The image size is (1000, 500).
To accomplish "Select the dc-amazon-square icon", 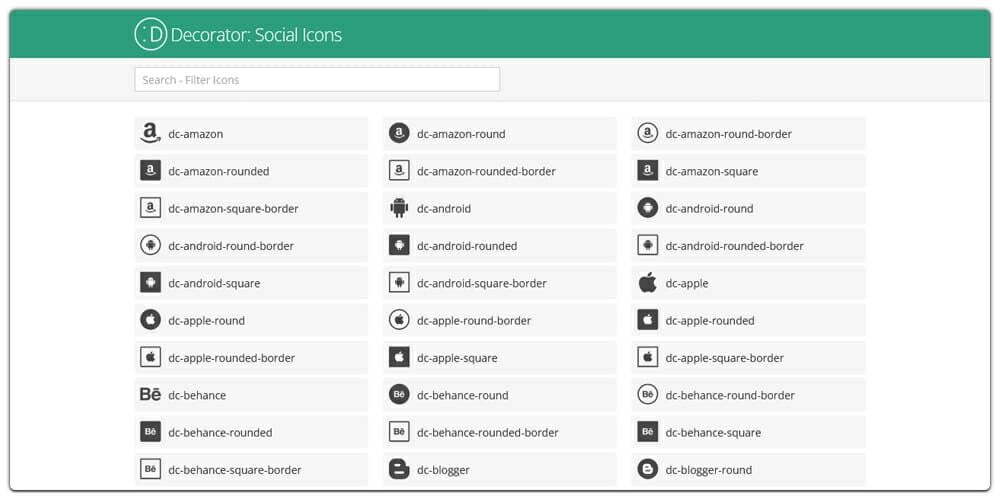I will click(647, 171).
